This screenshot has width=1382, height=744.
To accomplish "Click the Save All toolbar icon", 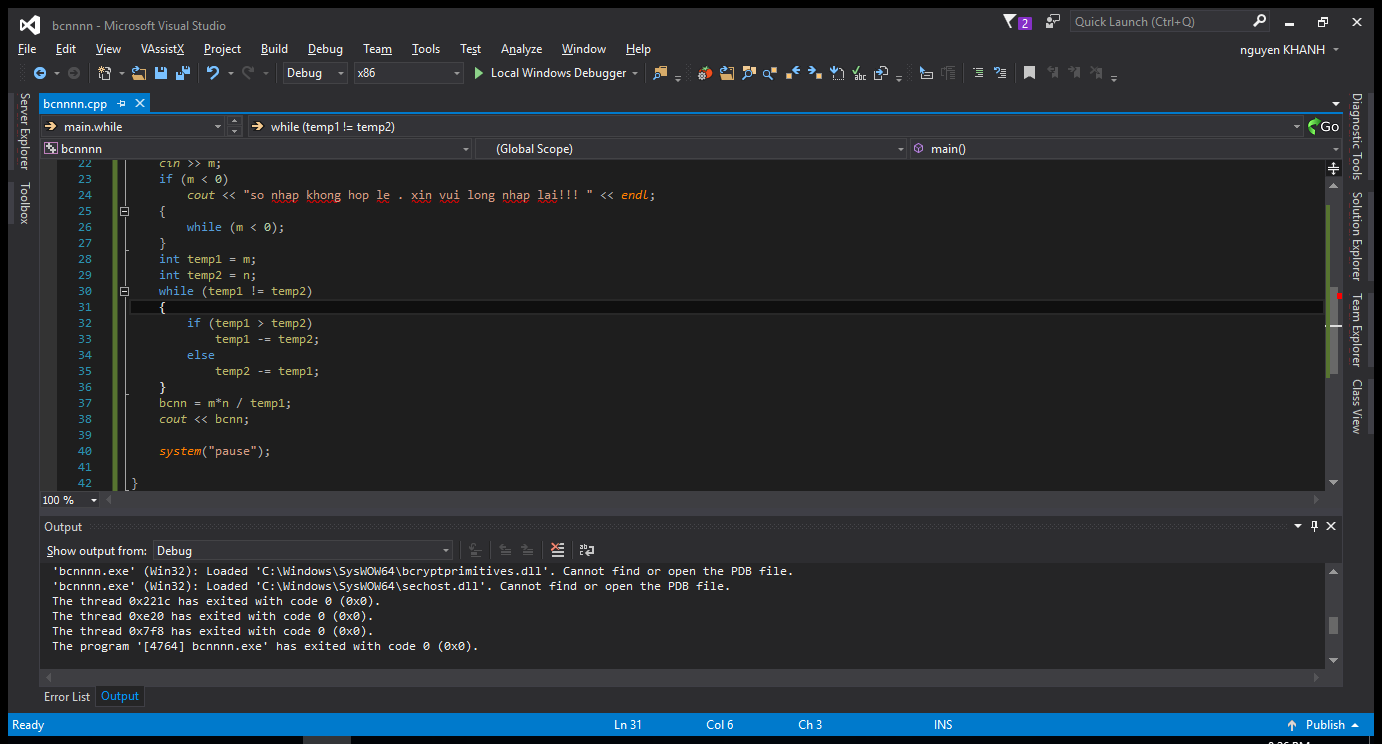I will 182,73.
